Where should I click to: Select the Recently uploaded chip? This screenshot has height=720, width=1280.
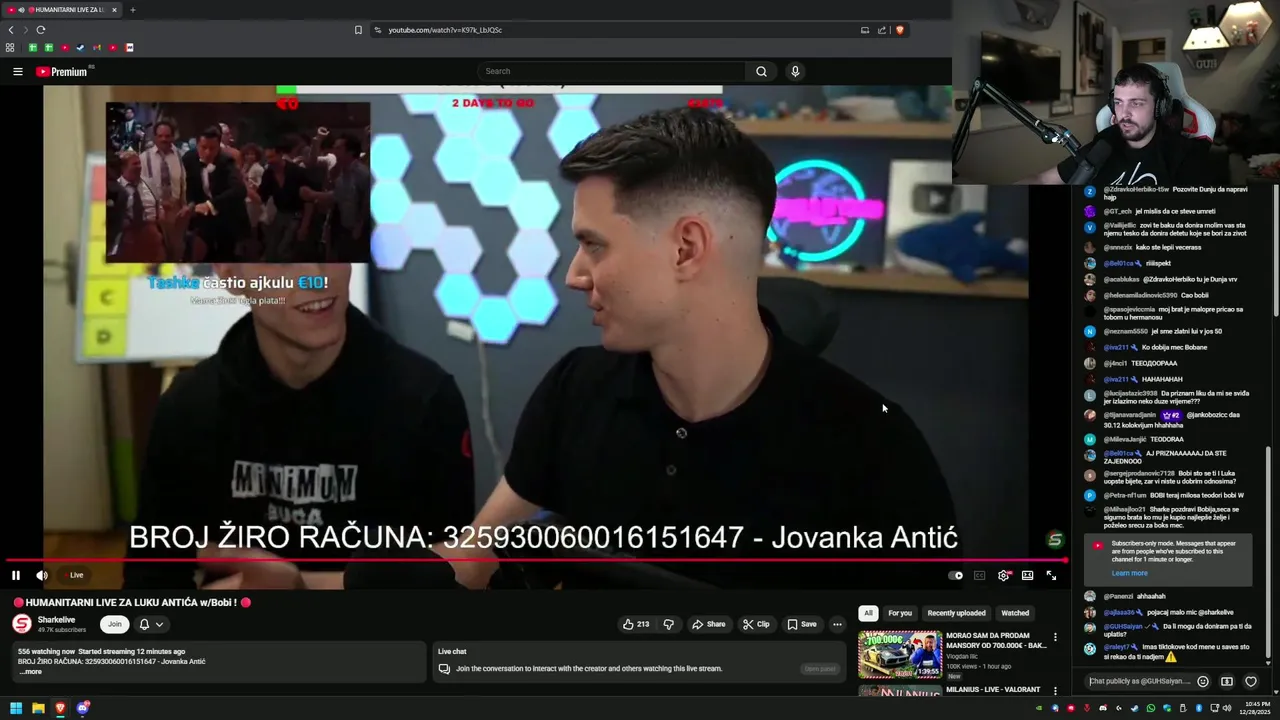(x=956, y=613)
